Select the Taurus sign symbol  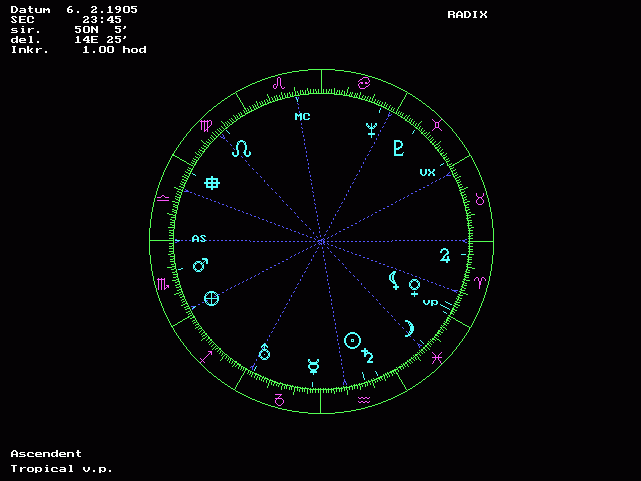coord(480,199)
